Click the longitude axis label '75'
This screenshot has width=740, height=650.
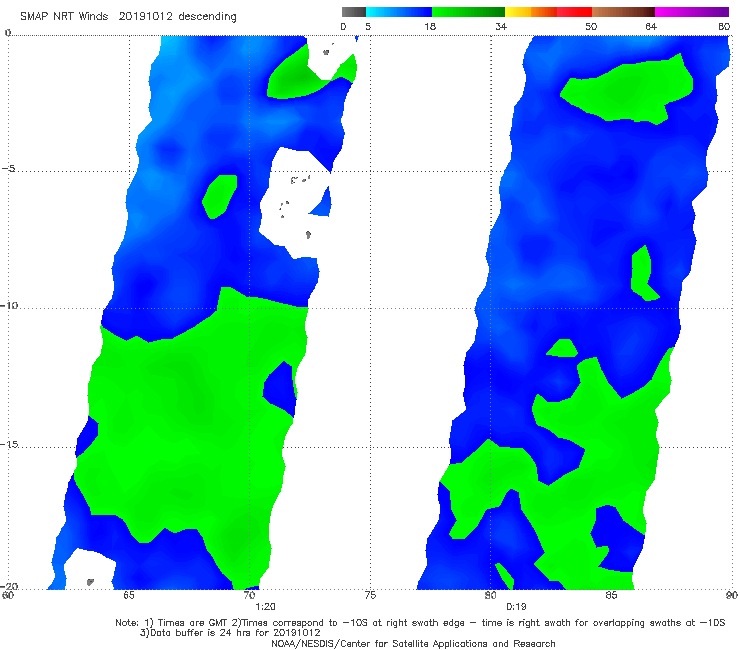(x=370, y=595)
